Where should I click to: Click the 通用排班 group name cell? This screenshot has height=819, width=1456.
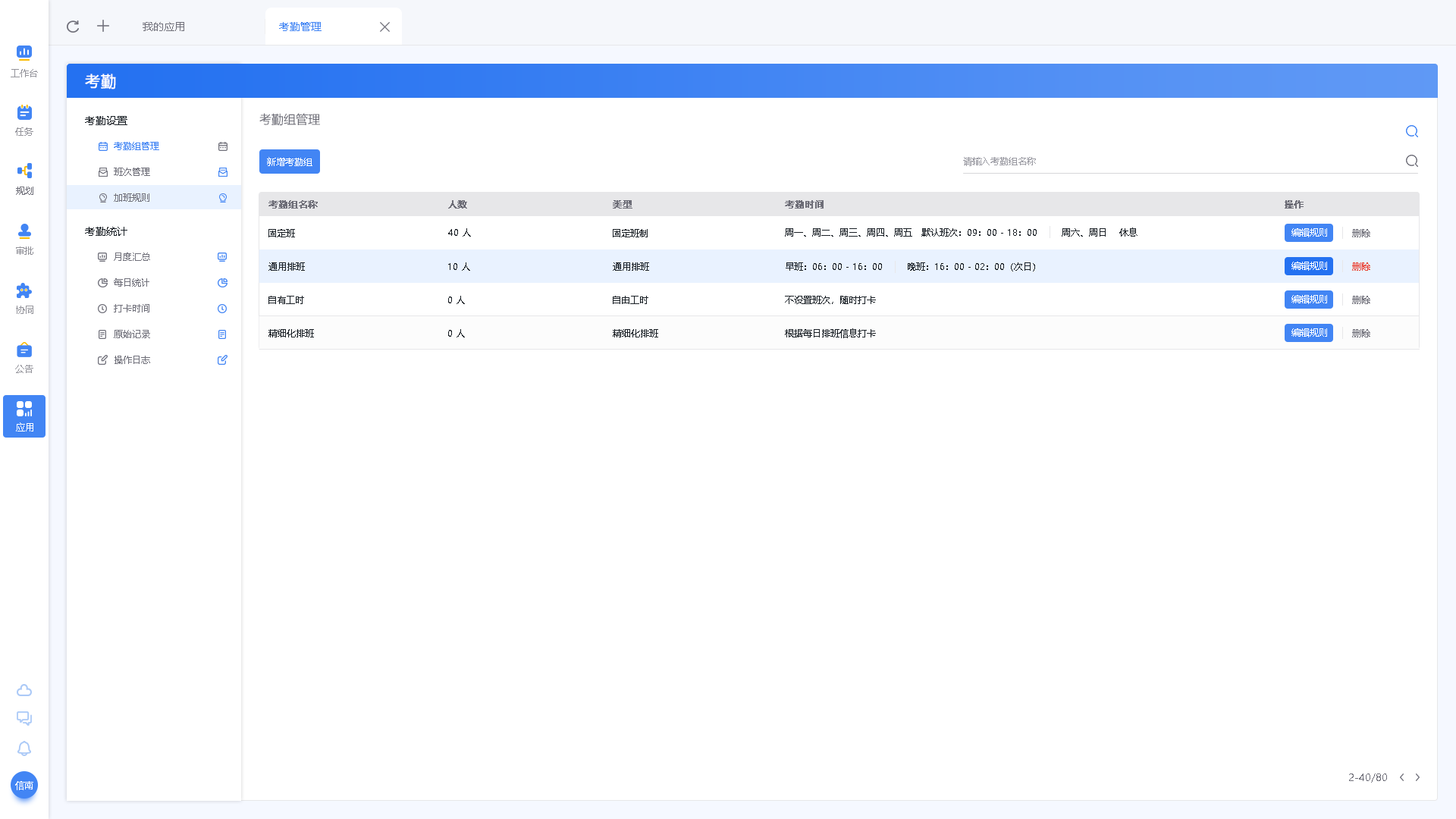(x=287, y=266)
